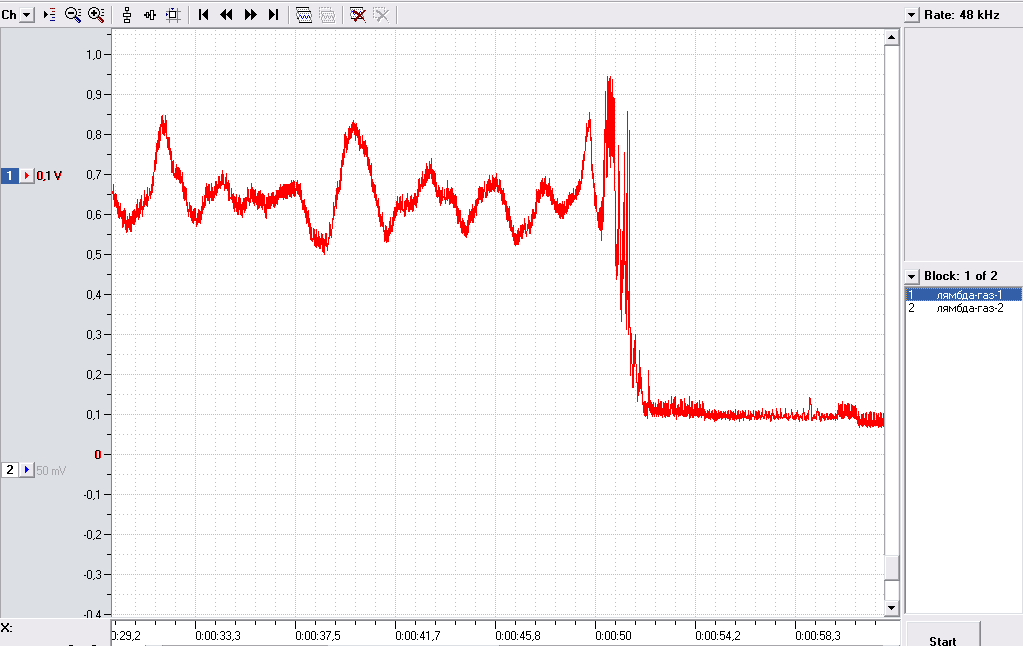The image size is (1023, 646).
Task: Click the time label 0:00:58,3
Action: pyautogui.click(x=817, y=636)
